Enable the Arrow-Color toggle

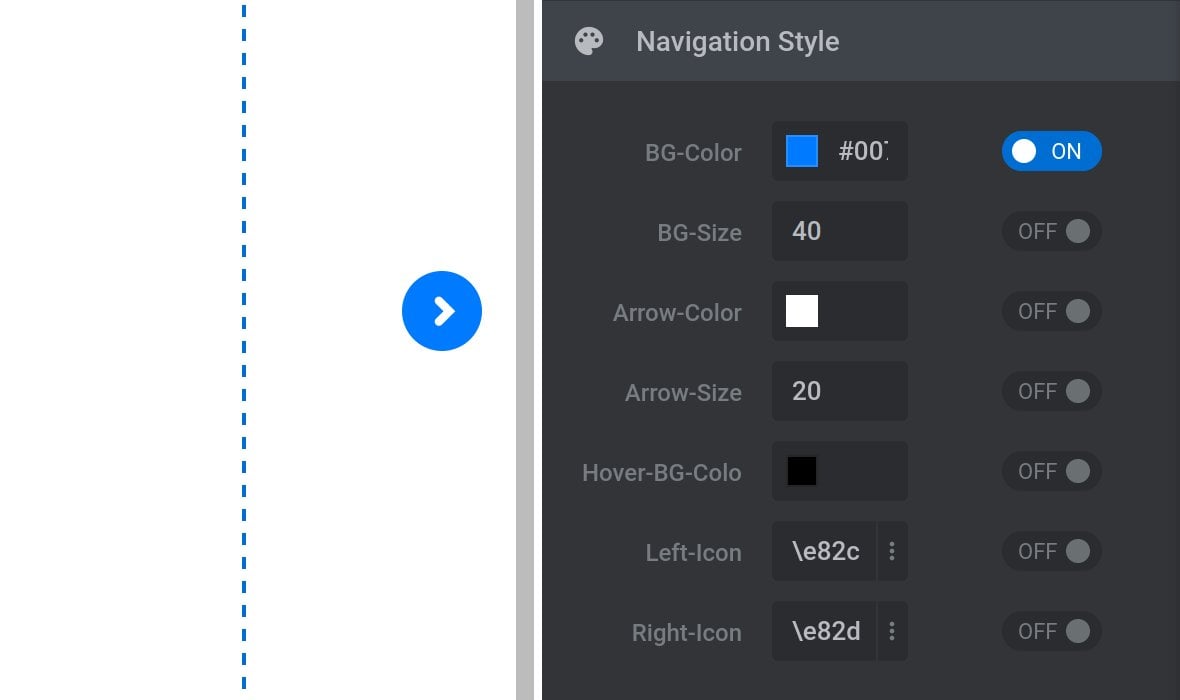(x=1051, y=311)
